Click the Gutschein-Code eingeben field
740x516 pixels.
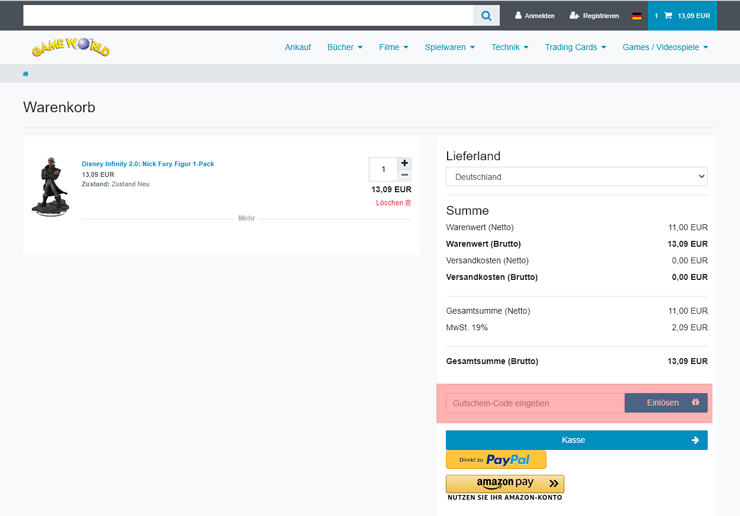[535, 403]
